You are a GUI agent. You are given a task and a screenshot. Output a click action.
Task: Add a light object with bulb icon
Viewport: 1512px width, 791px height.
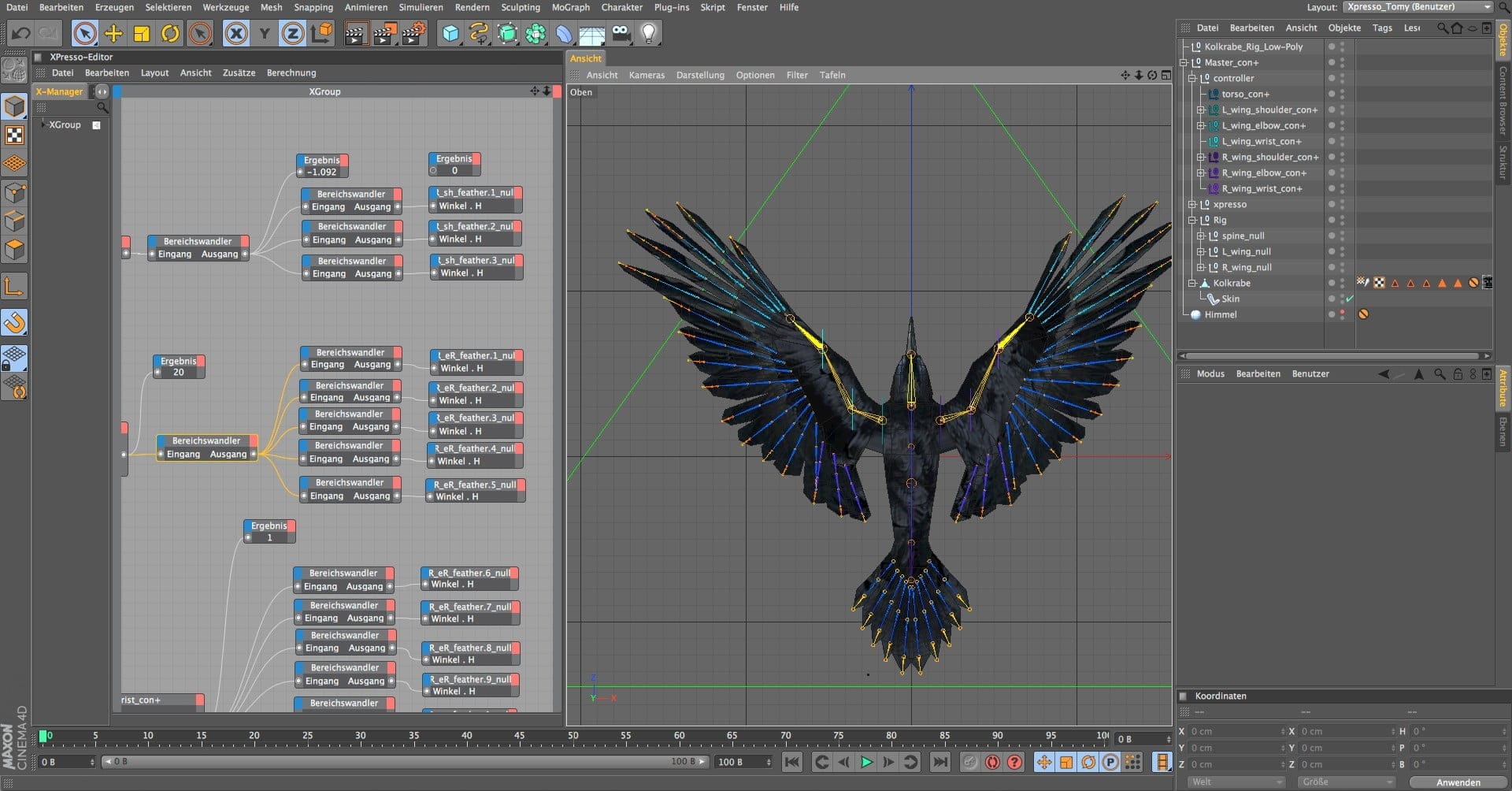[648, 34]
